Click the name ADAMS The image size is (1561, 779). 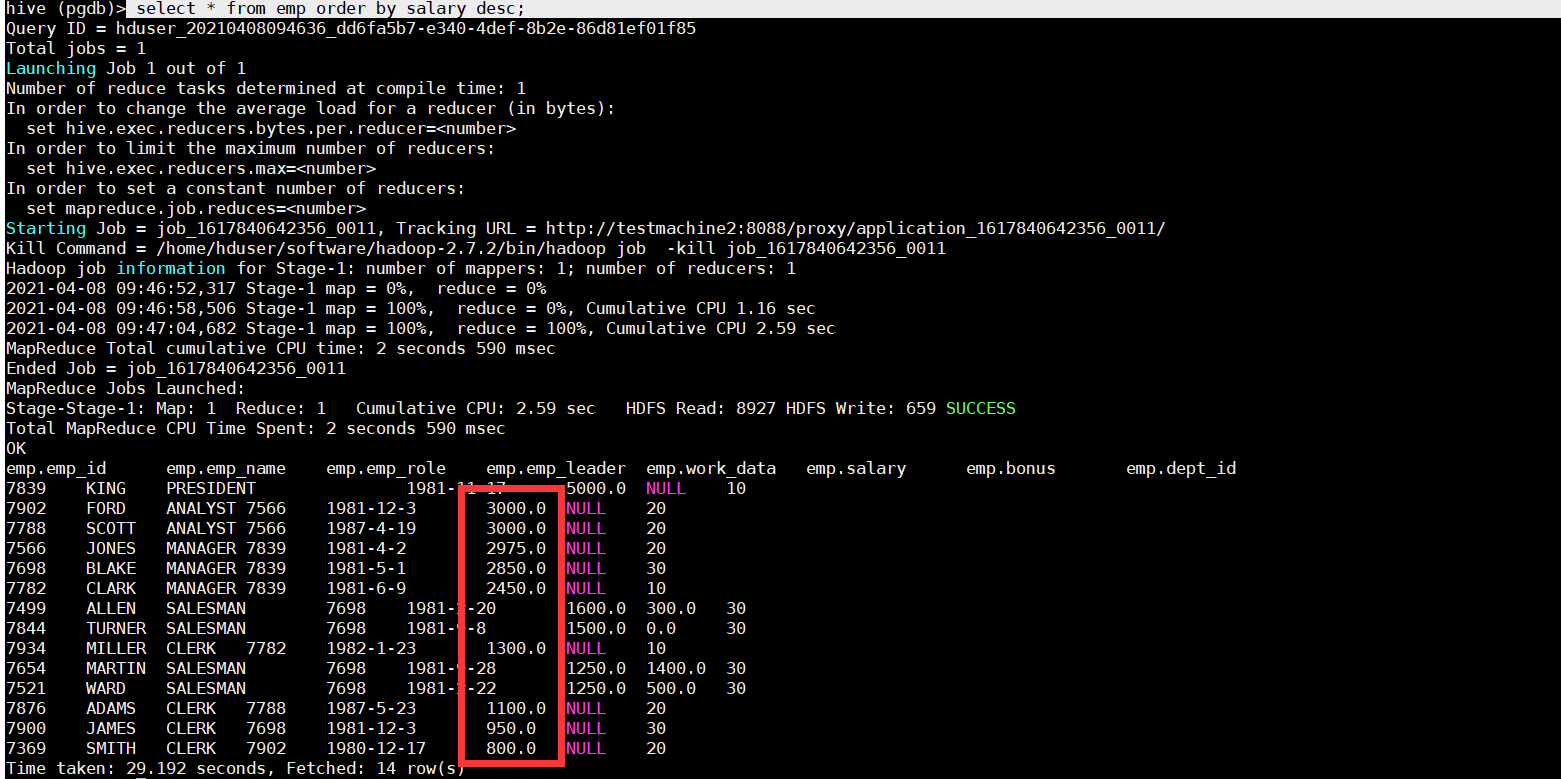111,708
